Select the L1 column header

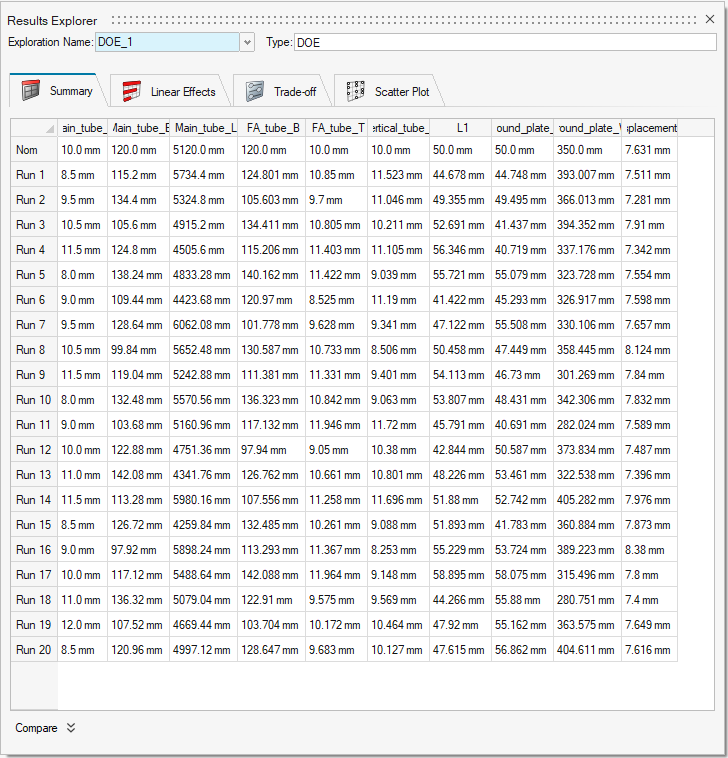tap(461, 128)
